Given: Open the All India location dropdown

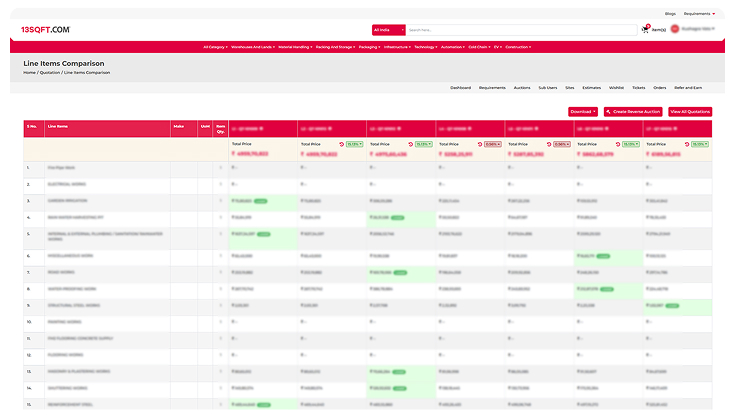Looking at the screenshot, I should coord(388,30).
